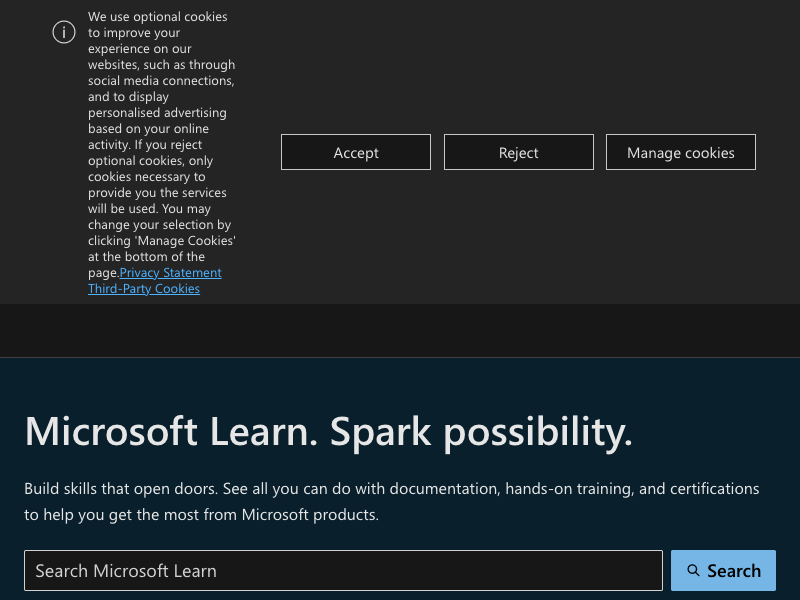800x600 pixels.
Task: Open the Privacy Statement link
Action: (170, 272)
